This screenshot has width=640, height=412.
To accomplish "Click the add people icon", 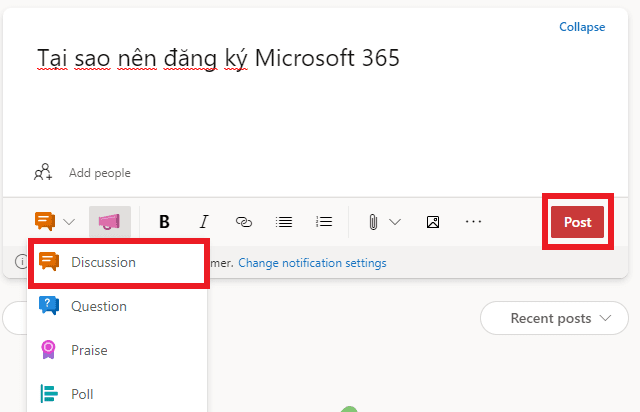I will pyautogui.click(x=43, y=172).
